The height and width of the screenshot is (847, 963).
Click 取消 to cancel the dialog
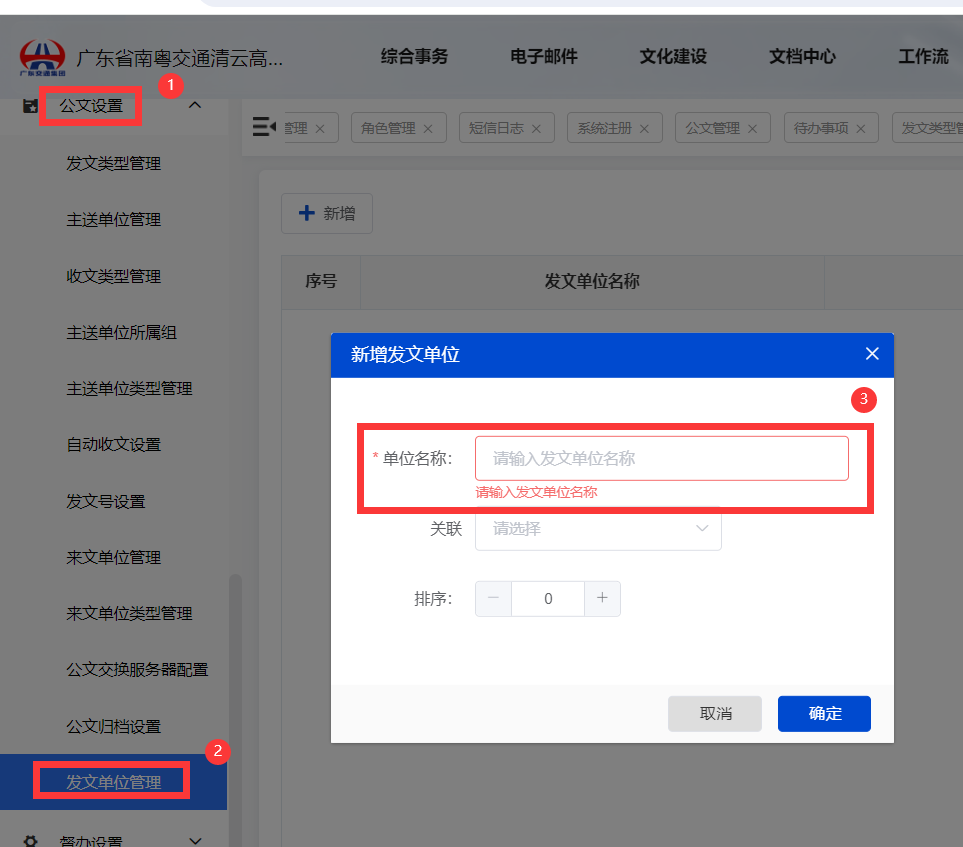[x=715, y=713]
